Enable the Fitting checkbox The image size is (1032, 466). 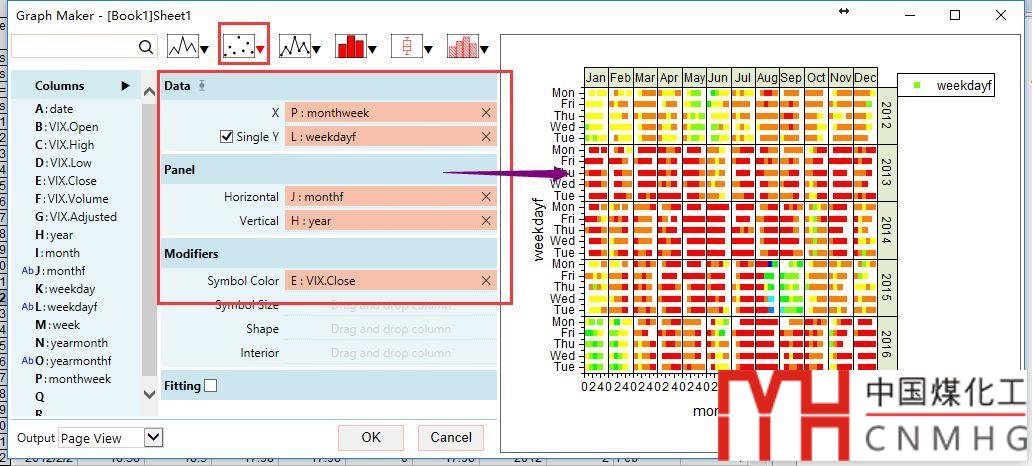pyautogui.click(x=210, y=386)
